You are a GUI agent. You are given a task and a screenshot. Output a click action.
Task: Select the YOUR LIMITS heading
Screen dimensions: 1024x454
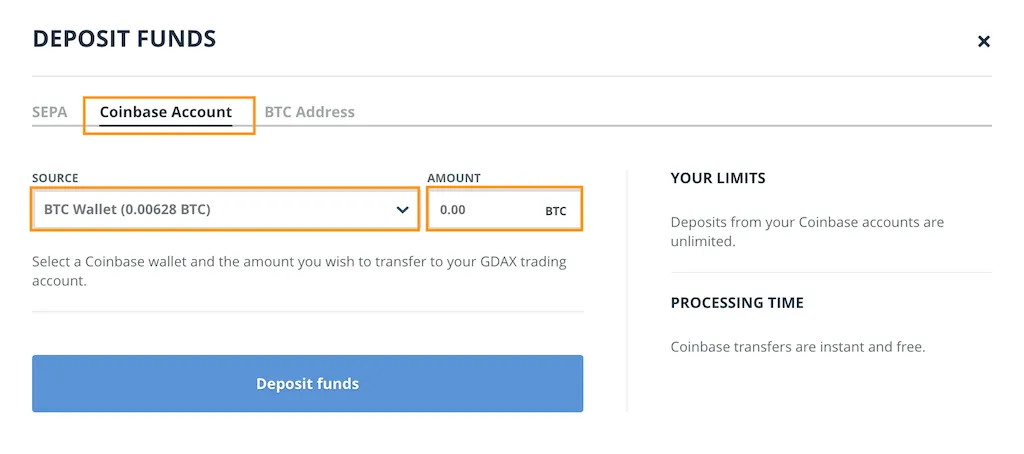pyautogui.click(x=718, y=178)
